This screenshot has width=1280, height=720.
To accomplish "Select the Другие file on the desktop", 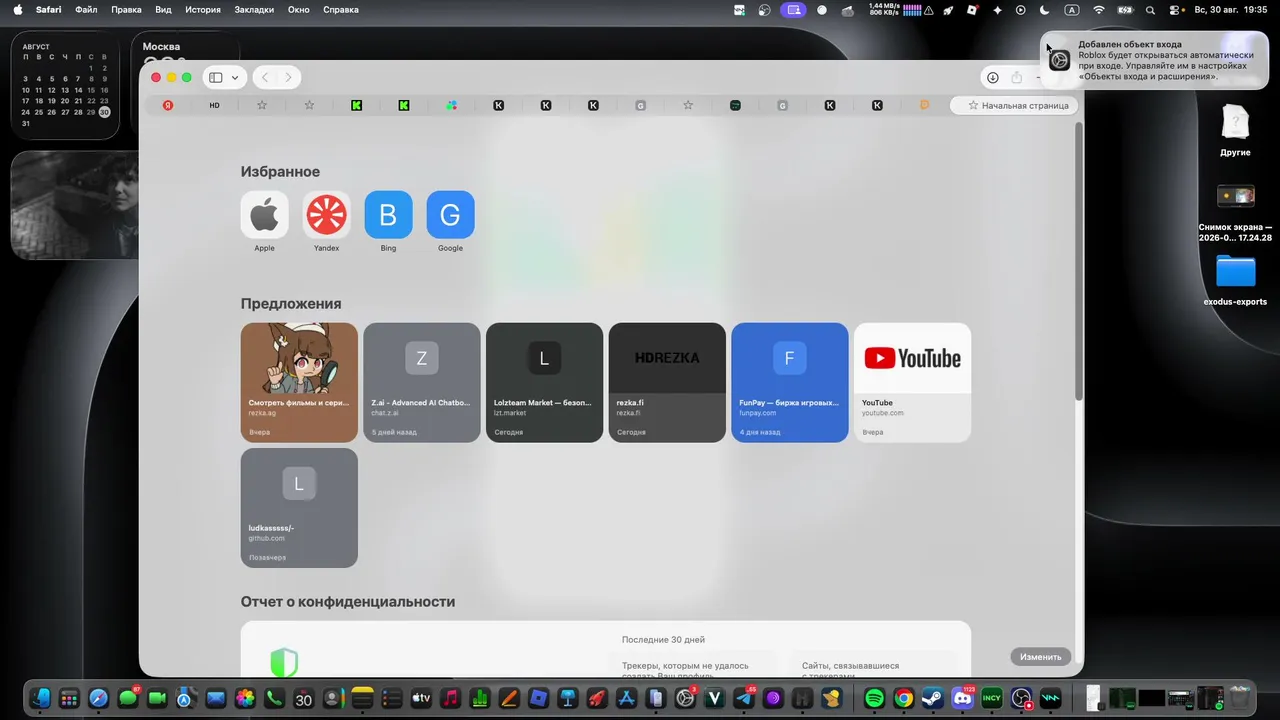I will (1236, 131).
